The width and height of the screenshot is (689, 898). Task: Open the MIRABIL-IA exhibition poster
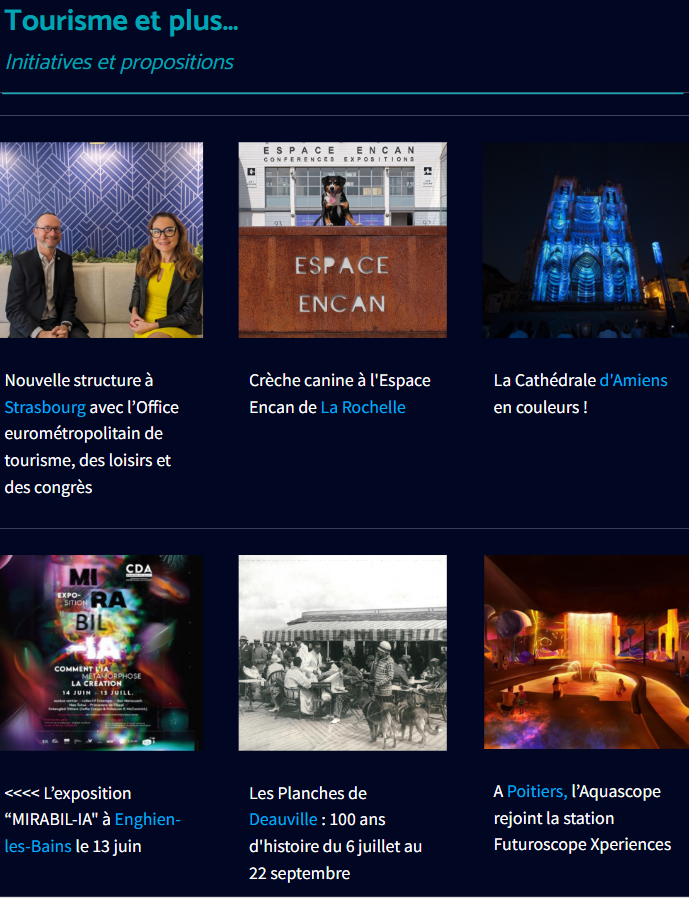pos(101,653)
